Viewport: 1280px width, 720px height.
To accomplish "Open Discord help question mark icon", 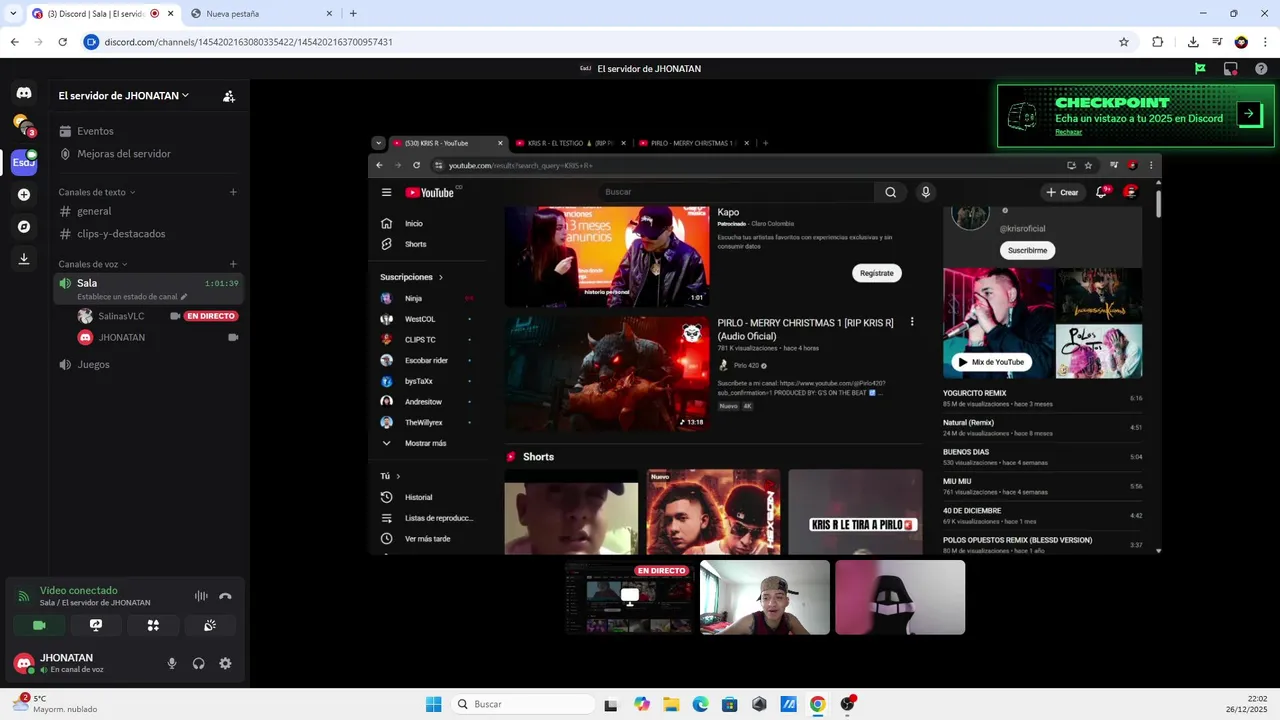I will tap(1261, 69).
